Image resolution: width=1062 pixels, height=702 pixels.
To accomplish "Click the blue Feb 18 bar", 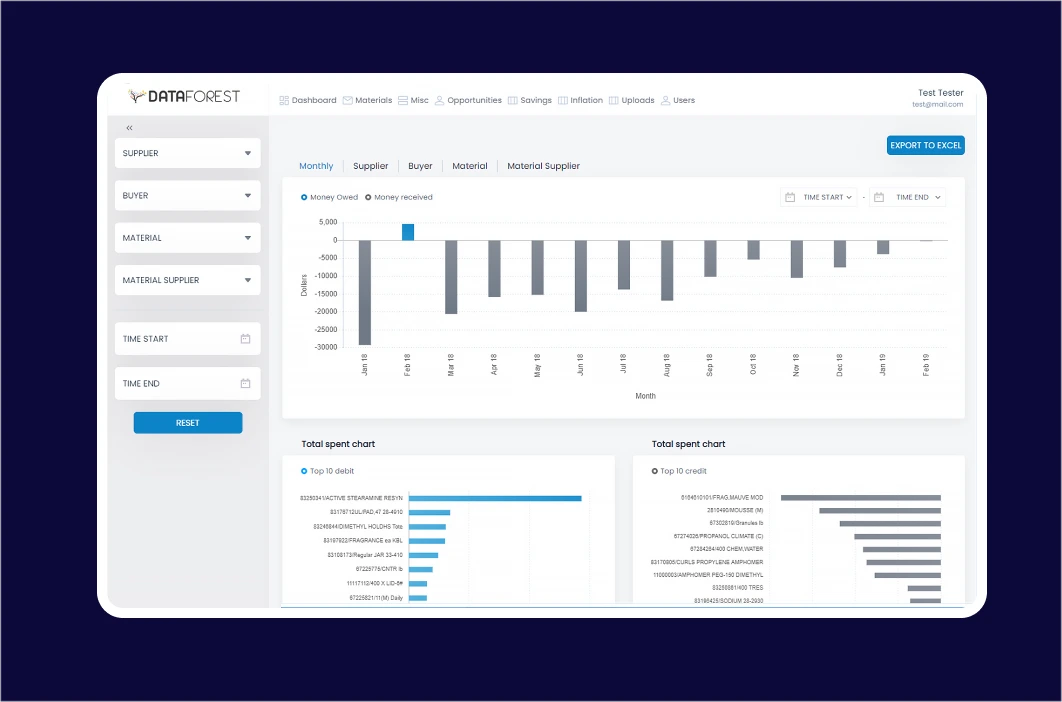I will point(407,231).
